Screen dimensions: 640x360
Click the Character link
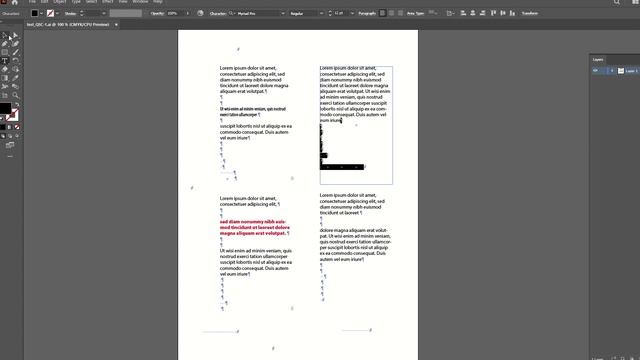tap(218, 13)
